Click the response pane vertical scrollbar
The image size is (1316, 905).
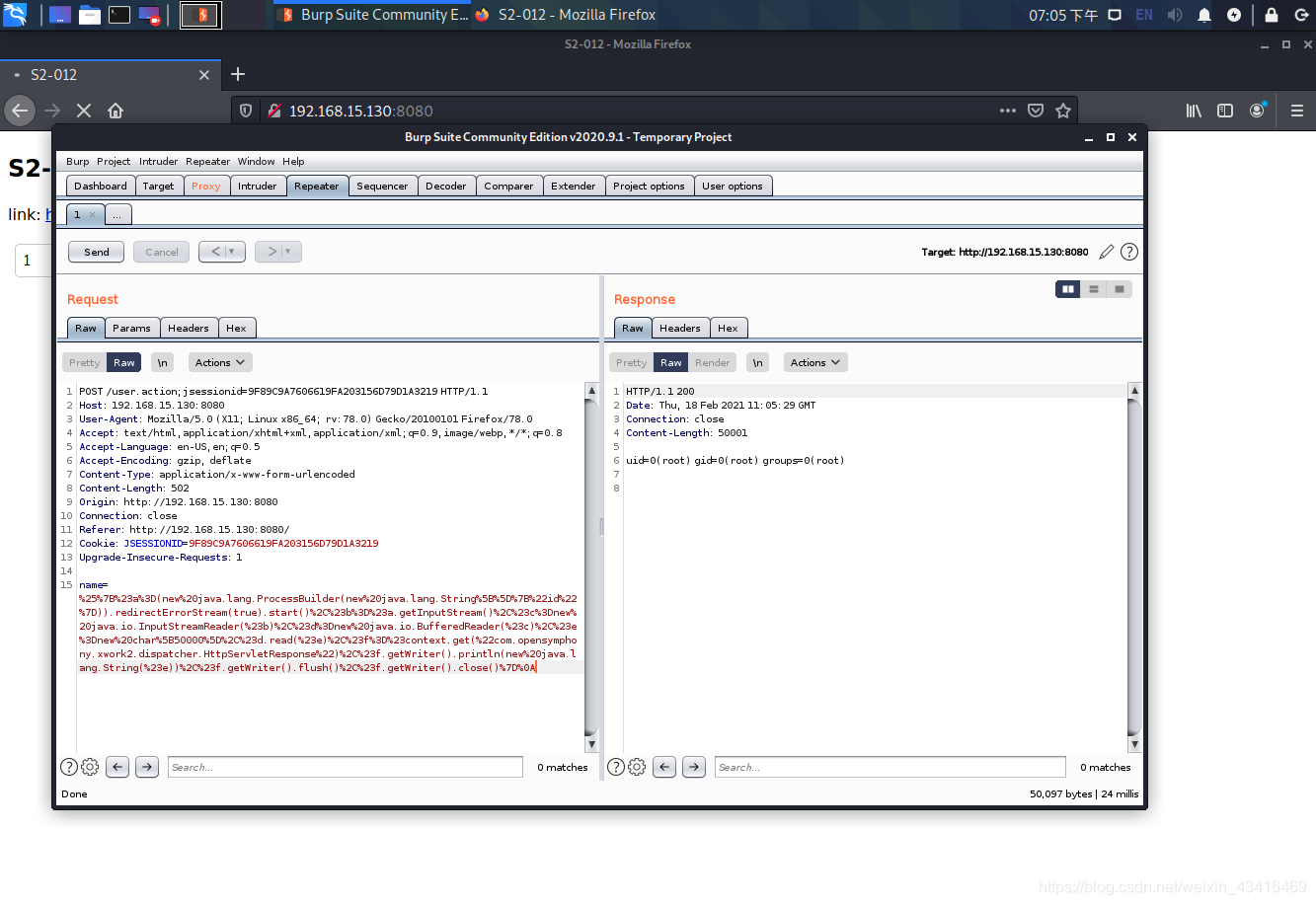coord(1134,567)
